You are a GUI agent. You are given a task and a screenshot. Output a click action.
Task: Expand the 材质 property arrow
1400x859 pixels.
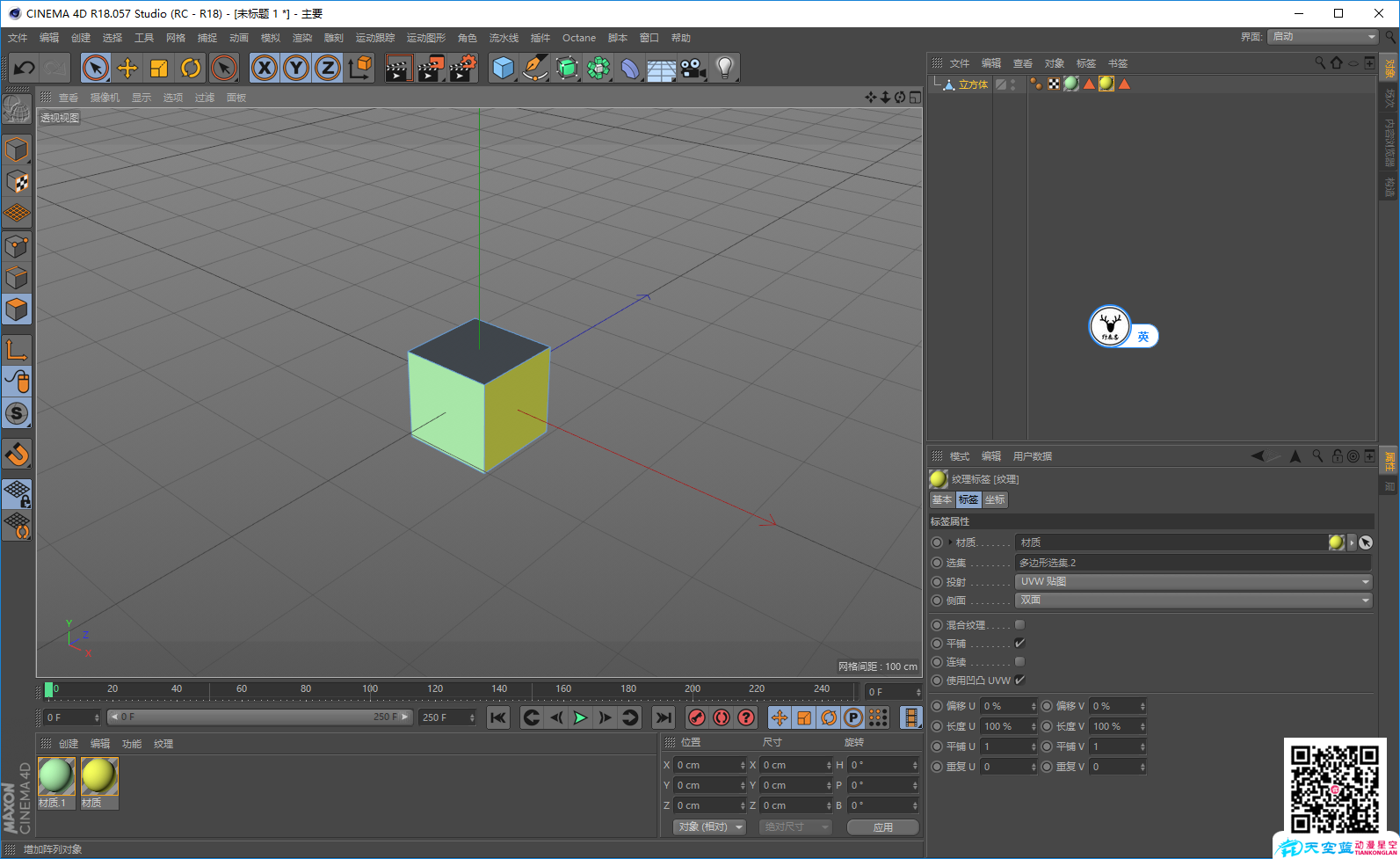pos(950,542)
